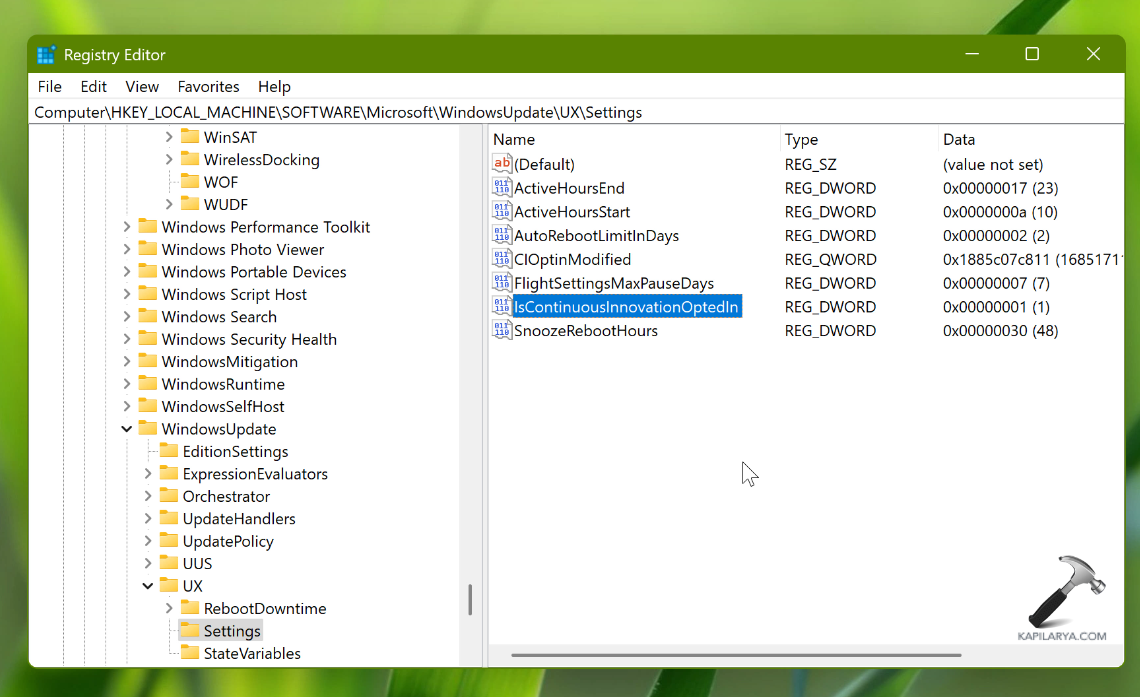The width and height of the screenshot is (1140, 697).
Task: Open the Edit menu
Action: tap(93, 87)
